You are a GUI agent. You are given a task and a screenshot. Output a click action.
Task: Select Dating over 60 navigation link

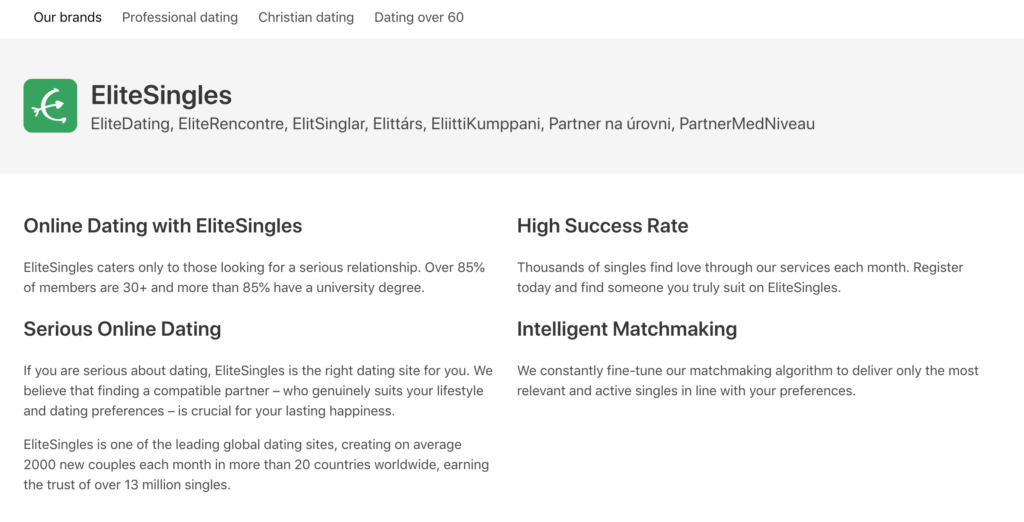pyautogui.click(x=419, y=18)
